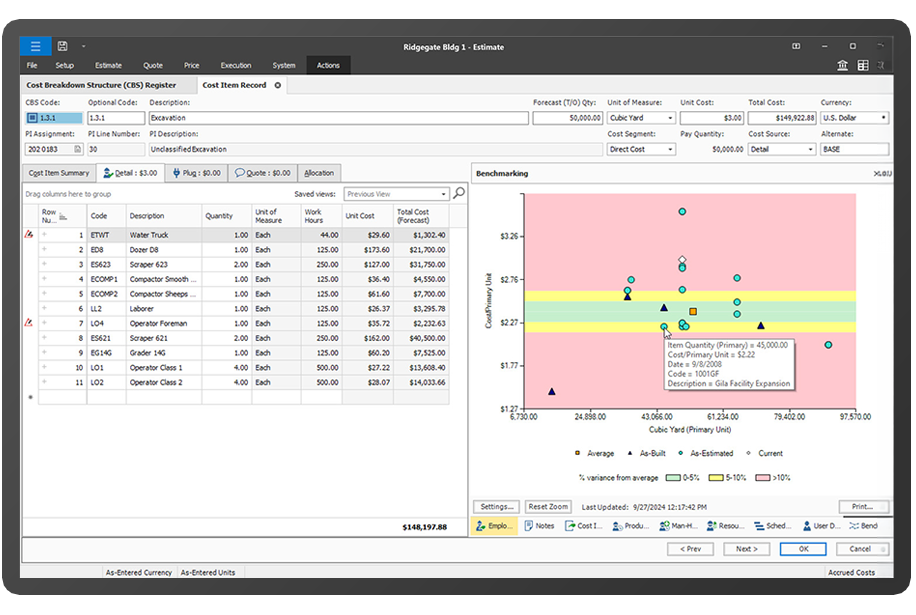The width and height of the screenshot is (916, 615).
Task: Click the Reset Zoom button
Action: tap(548, 507)
